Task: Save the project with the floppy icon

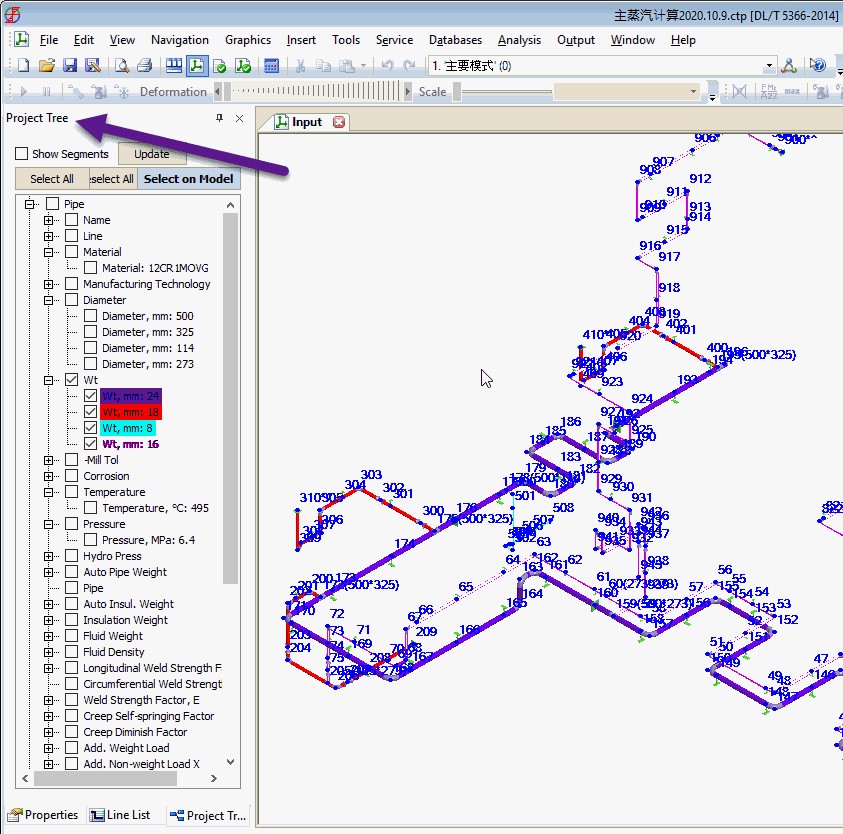Action: click(x=70, y=66)
